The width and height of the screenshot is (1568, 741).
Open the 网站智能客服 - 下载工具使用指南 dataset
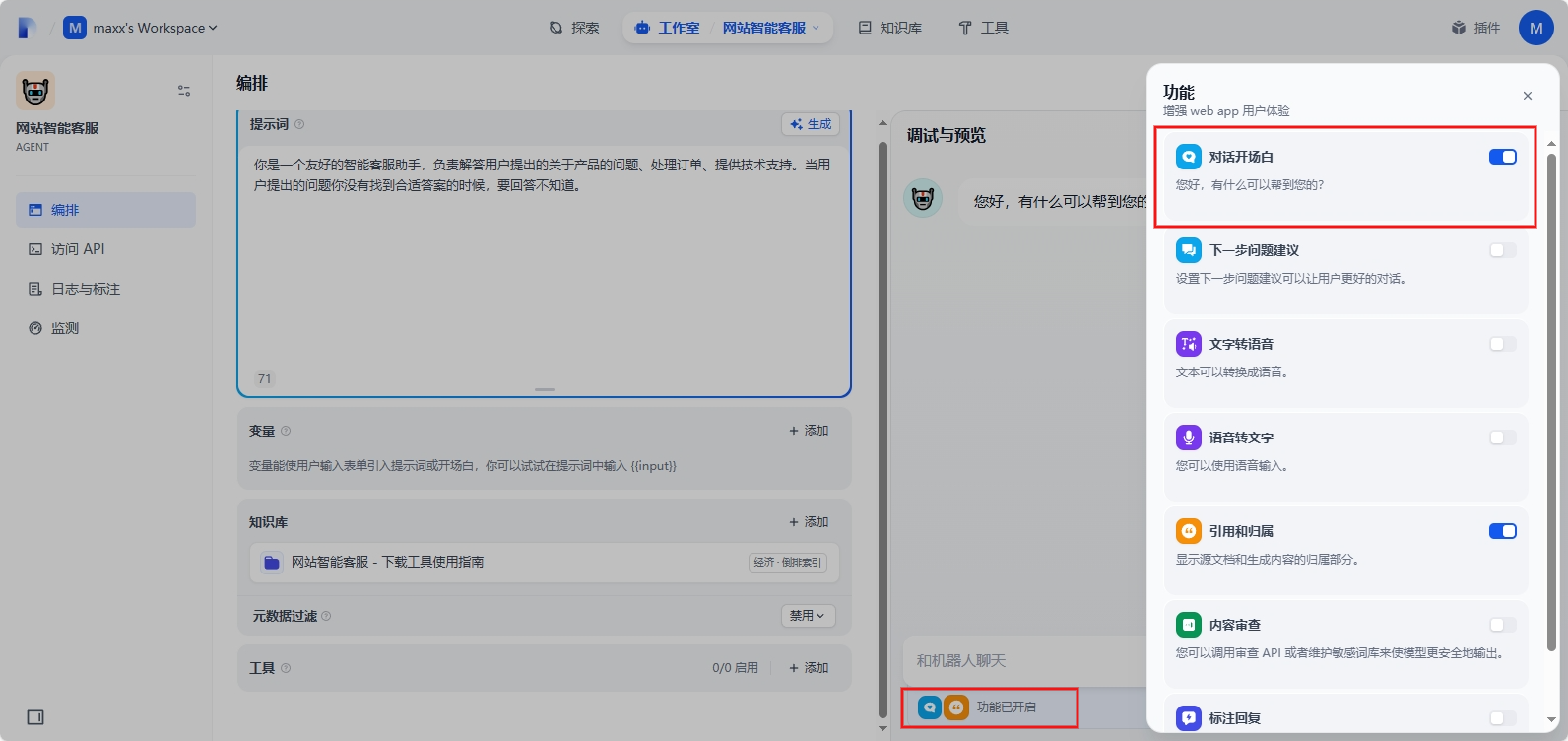pos(544,562)
